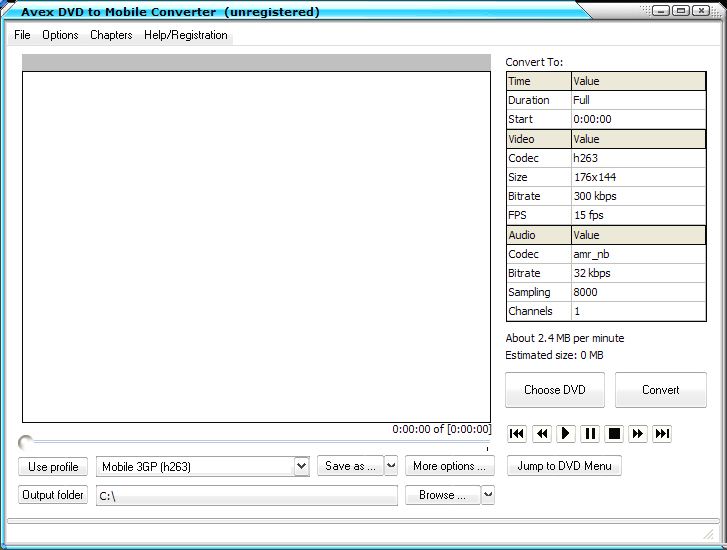Open the File menu

click(22, 35)
